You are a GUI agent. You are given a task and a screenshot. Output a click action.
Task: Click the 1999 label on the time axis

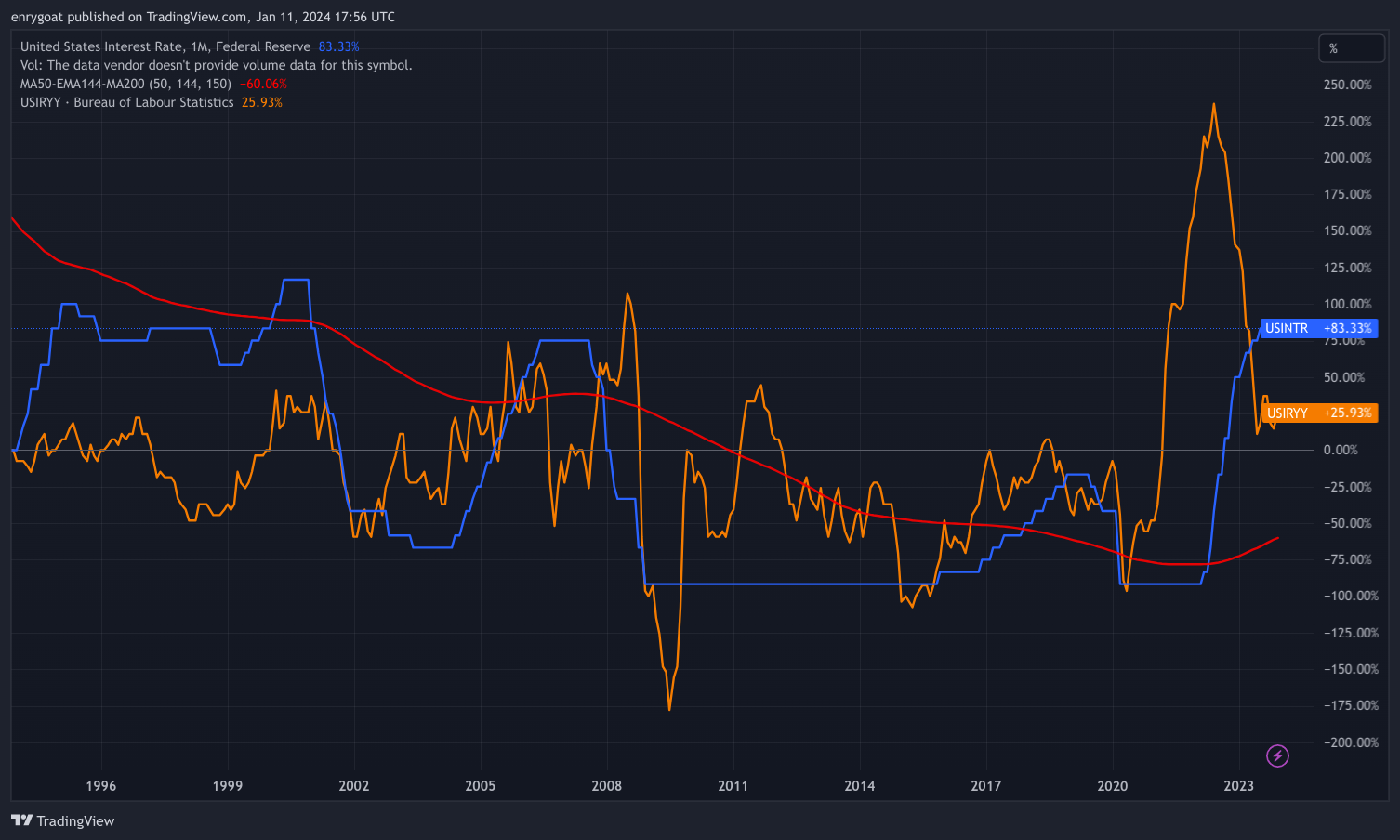click(x=228, y=786)
